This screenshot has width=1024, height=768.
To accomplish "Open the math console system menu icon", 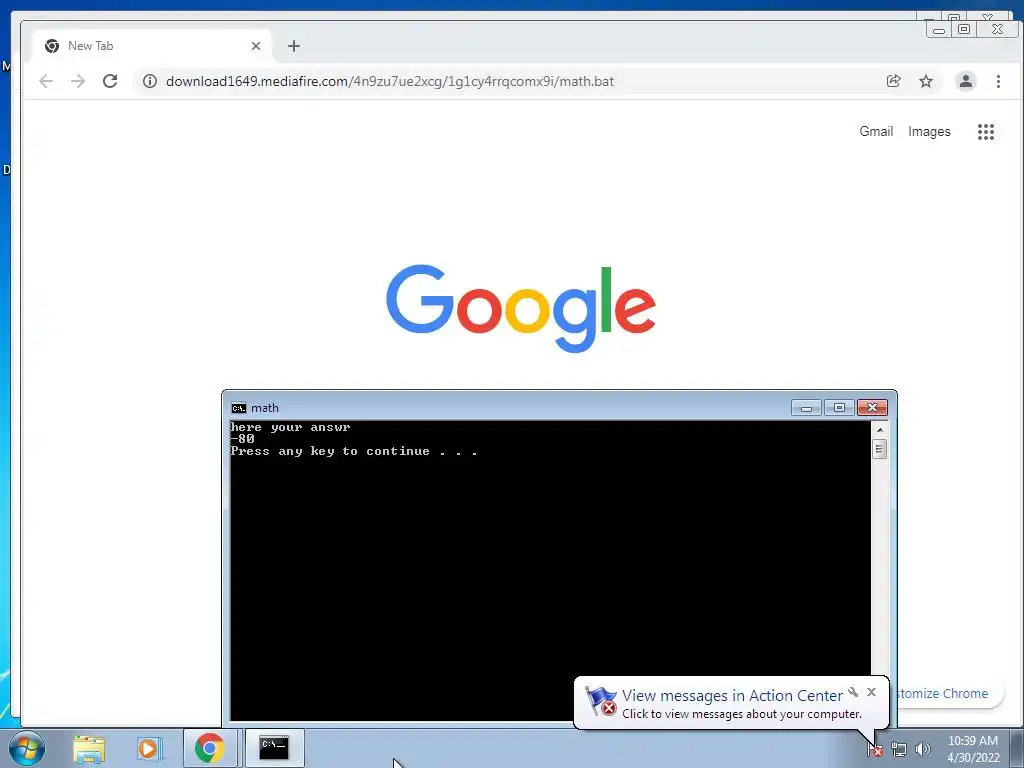I will [x=238, y=408].
